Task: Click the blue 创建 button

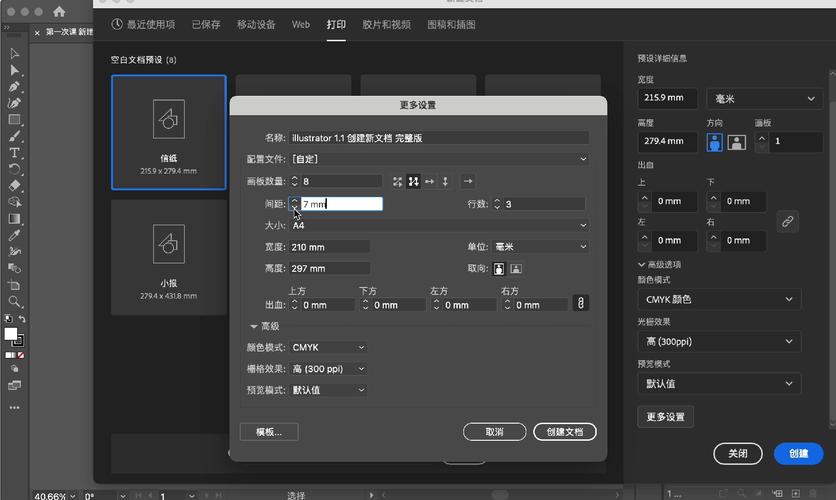Action: click(x=799, y=454)
